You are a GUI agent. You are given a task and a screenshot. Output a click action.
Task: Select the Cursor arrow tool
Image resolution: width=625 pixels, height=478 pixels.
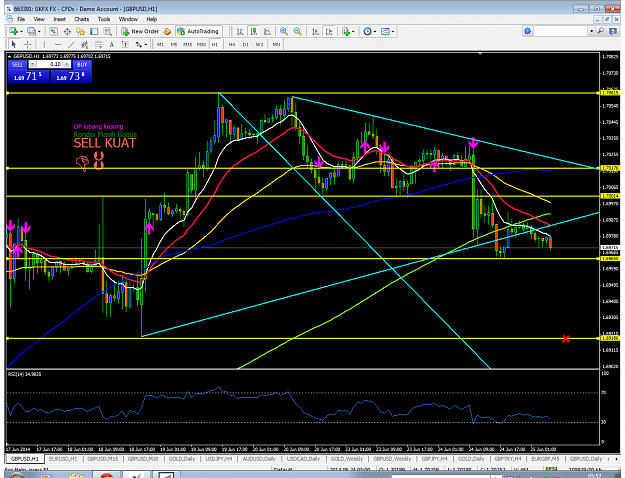click(x=14, y=44)
